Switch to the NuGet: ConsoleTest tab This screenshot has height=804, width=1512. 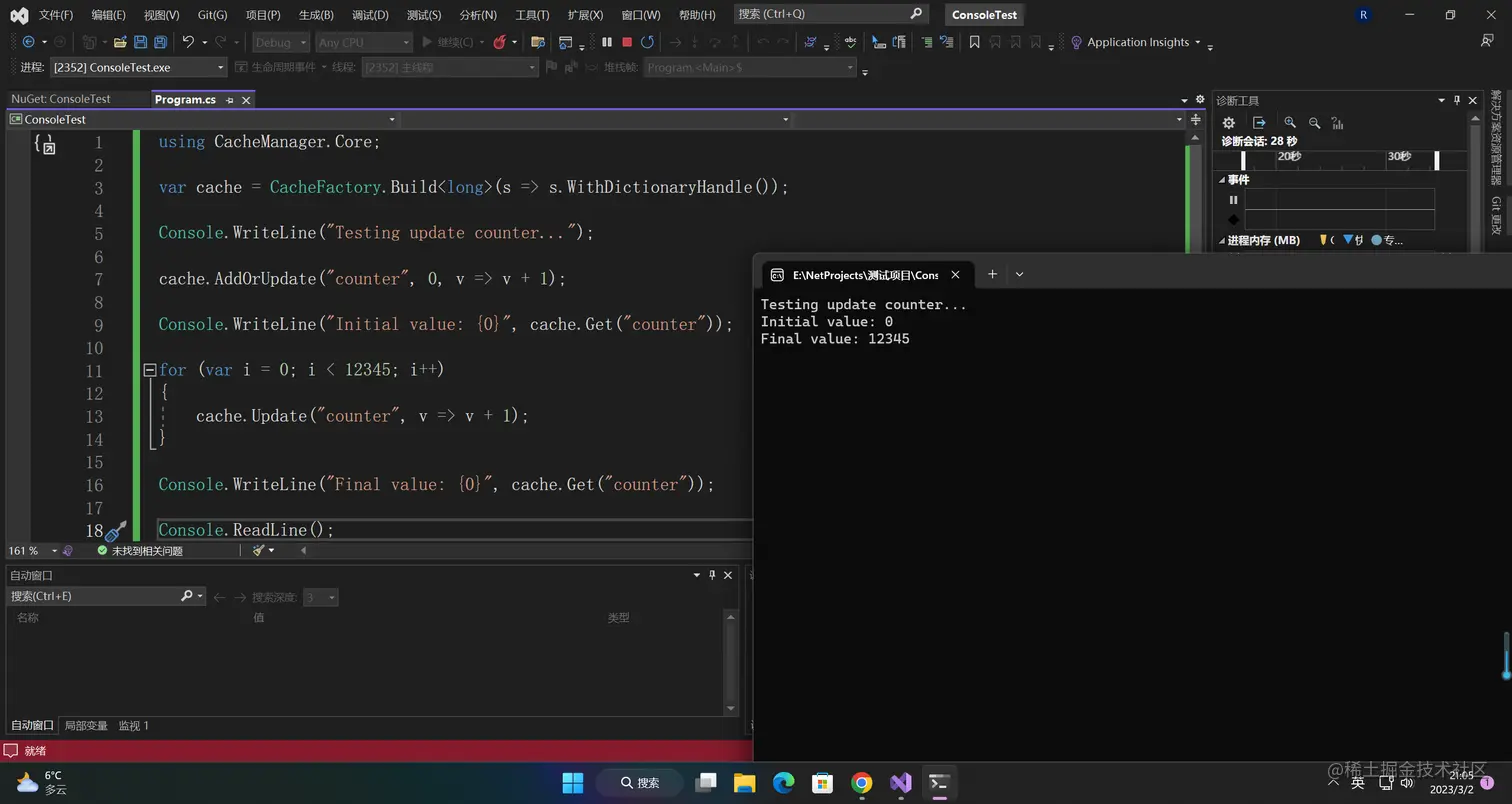coord(61,99)
